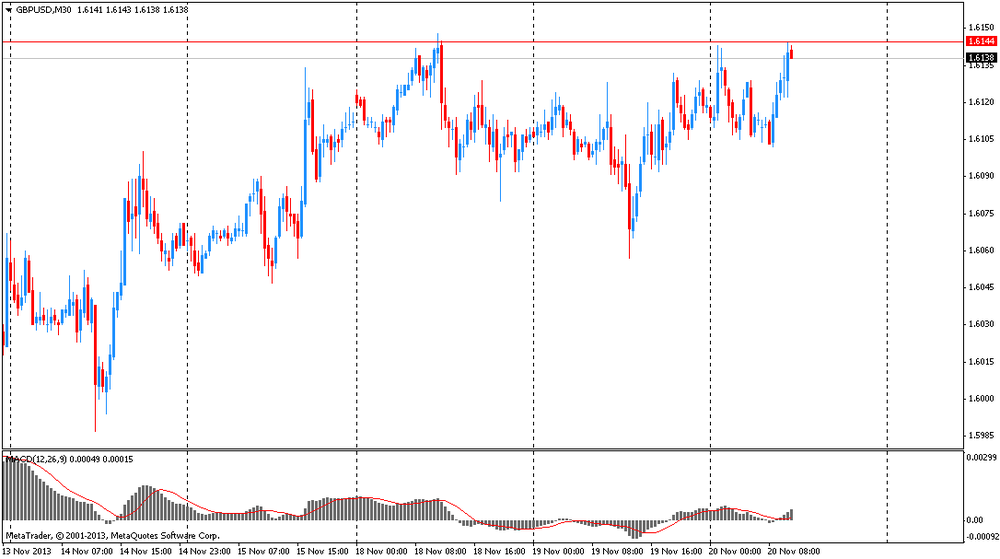The height and width of the screenshot is (559, 1000).
Task: Click the 13 Nov 2013 date label
Action: pyautogui.click(x=28, y=550)
